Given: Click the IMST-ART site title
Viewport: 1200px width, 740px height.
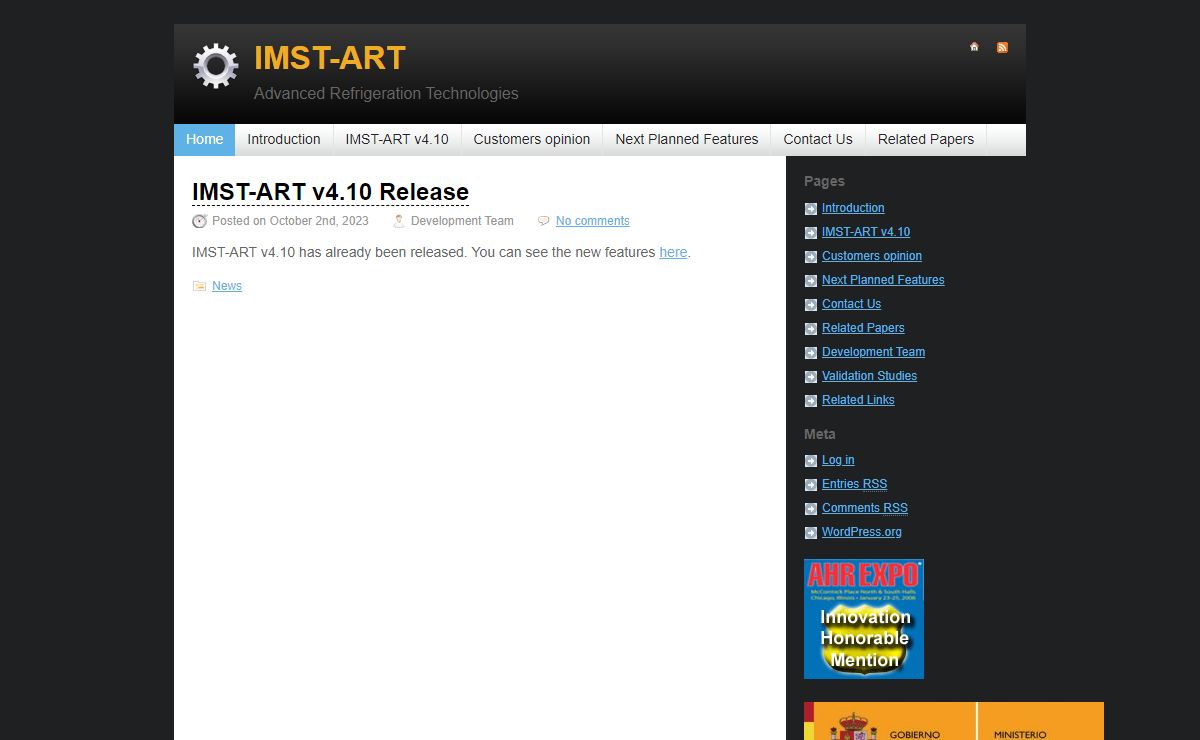Looking at the screenshot, I should (330, 58).
